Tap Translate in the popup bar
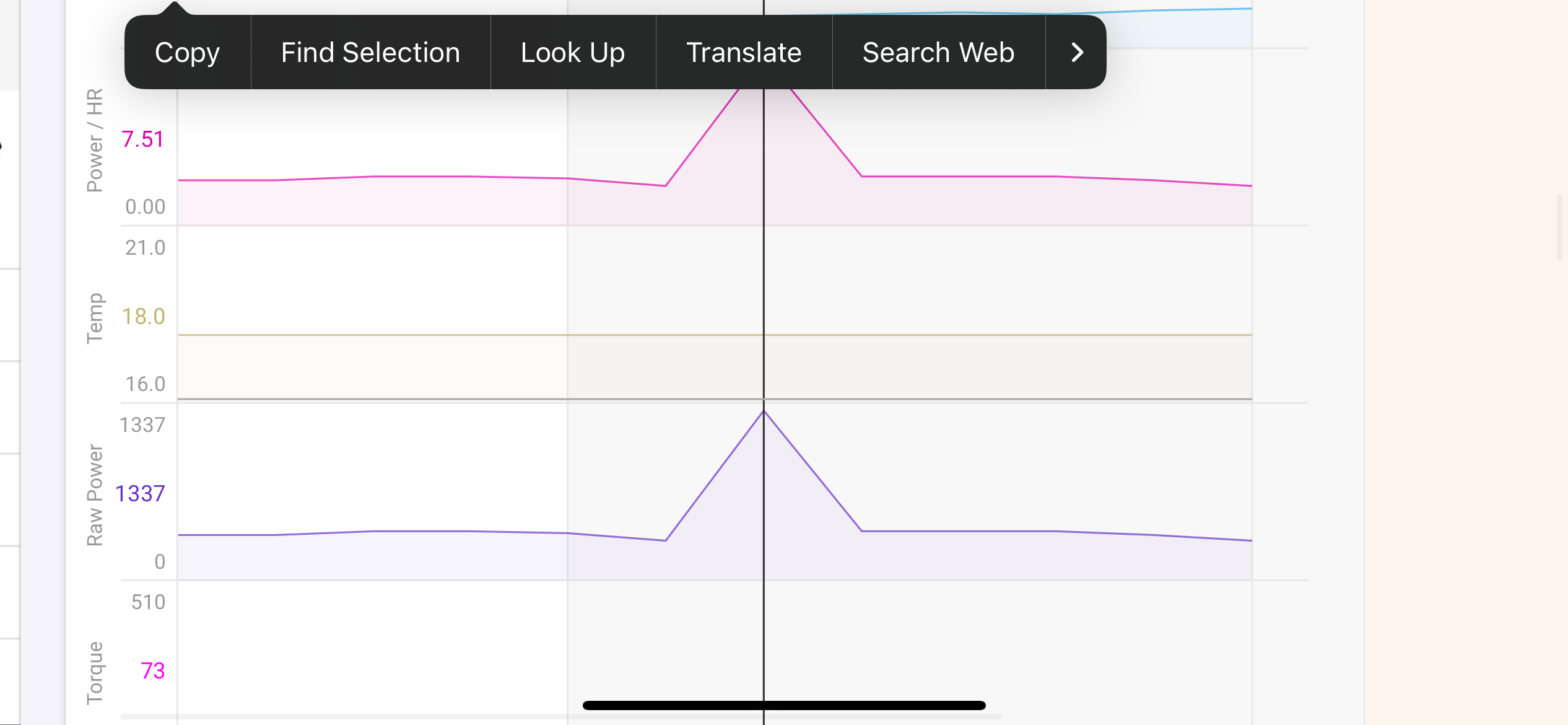This screenshot has height=725, width=1568. click(x=744, y=53)
